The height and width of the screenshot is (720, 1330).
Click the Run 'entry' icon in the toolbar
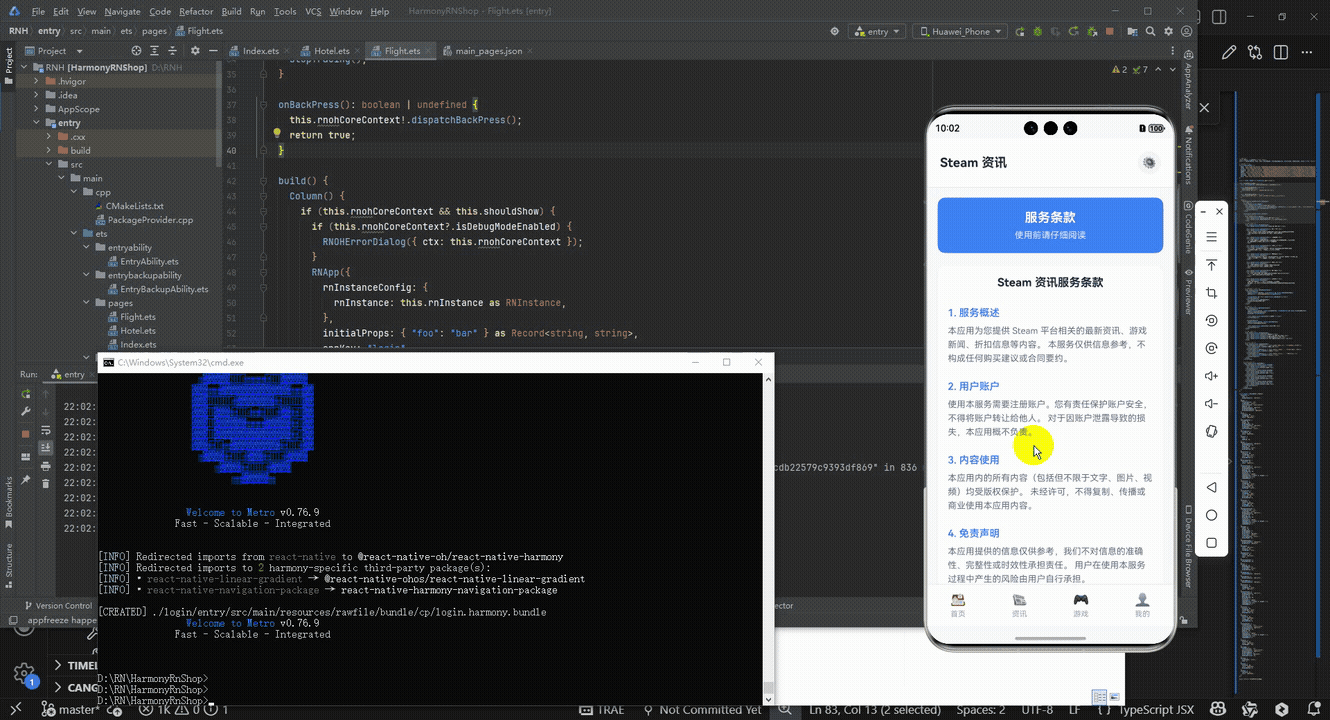(x=1019, y=32)
